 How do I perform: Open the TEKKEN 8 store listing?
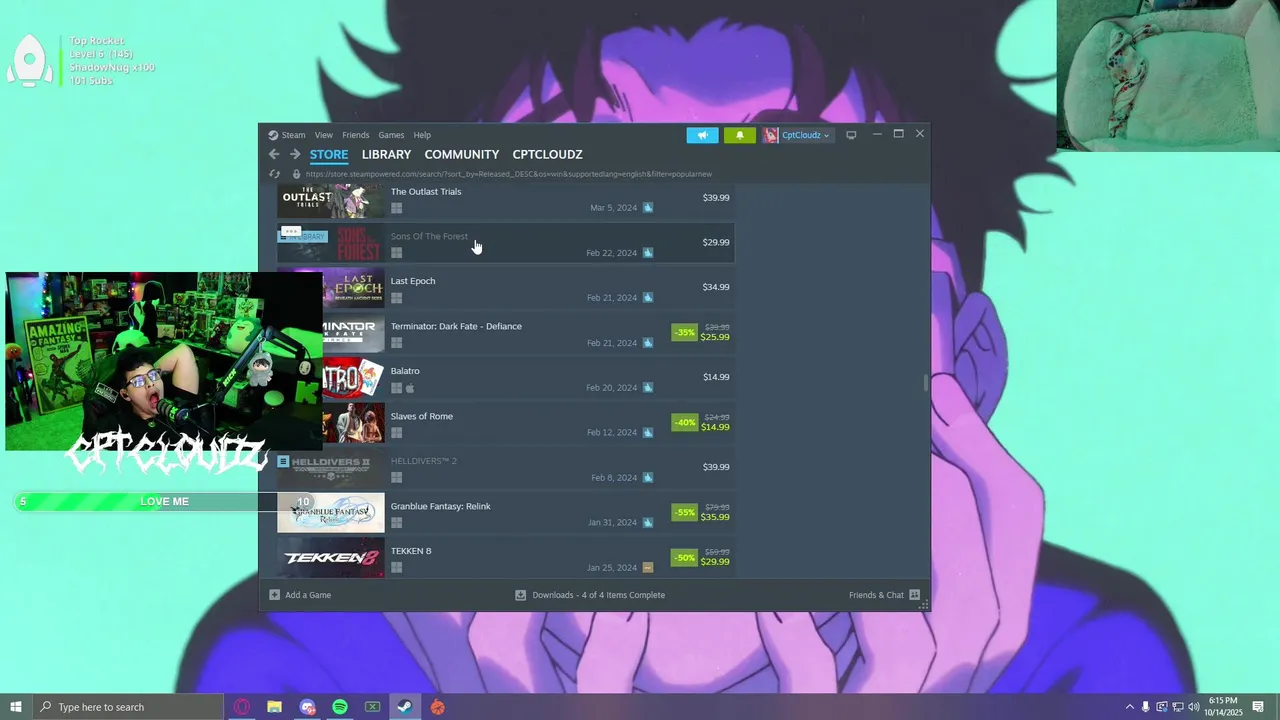coord(411,551)
